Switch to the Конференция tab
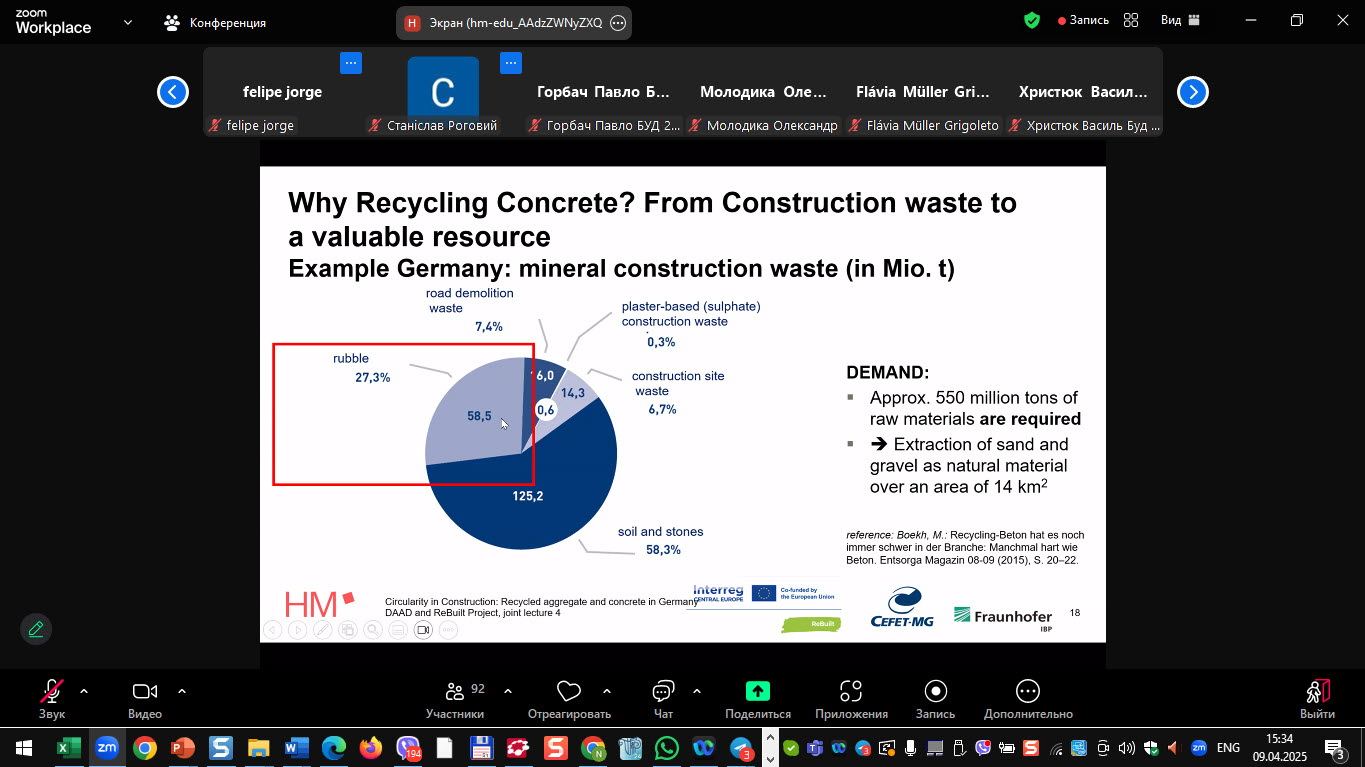Image resolution: width=1365 pixels, height=767 pixels. click(x=215, y=22)
